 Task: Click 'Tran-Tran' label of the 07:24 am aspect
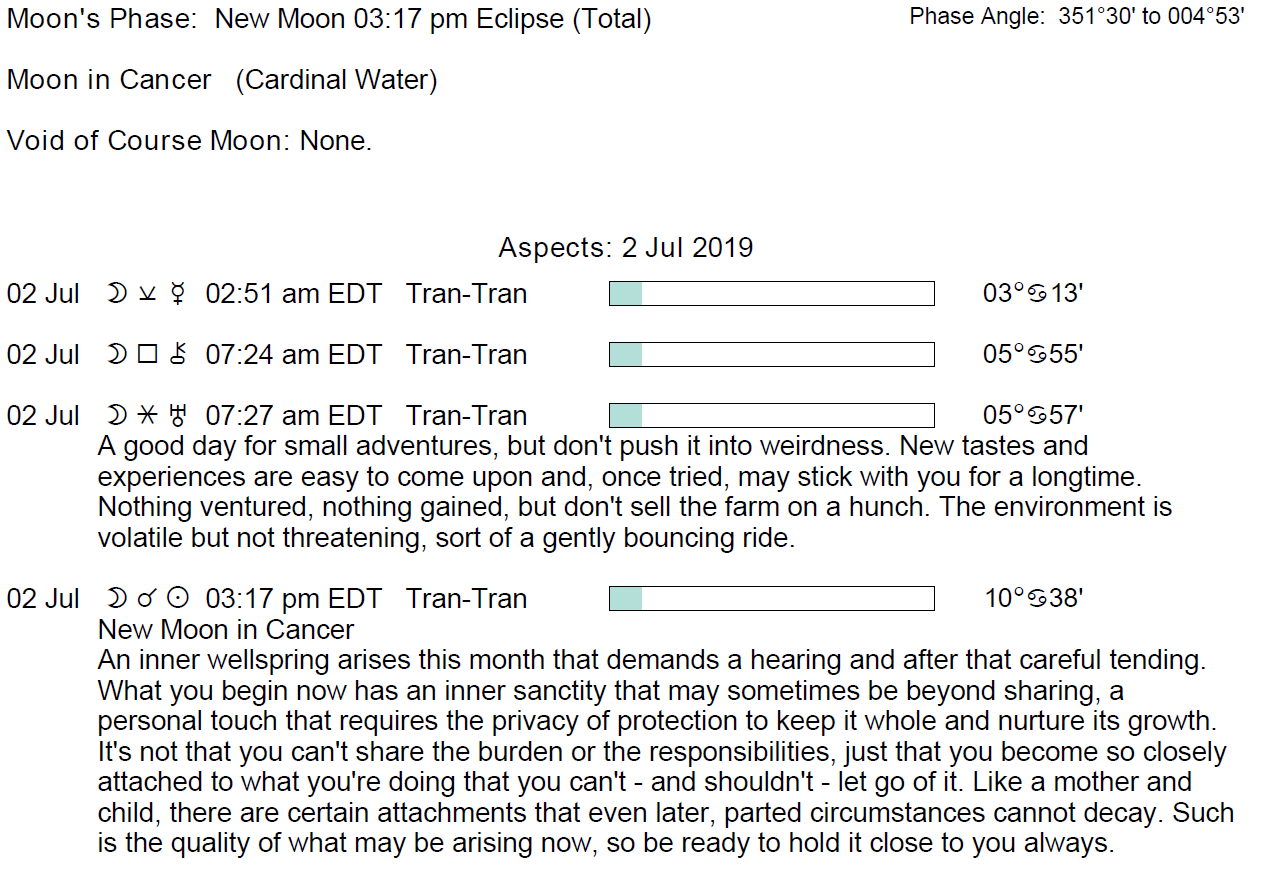[466, 355]
